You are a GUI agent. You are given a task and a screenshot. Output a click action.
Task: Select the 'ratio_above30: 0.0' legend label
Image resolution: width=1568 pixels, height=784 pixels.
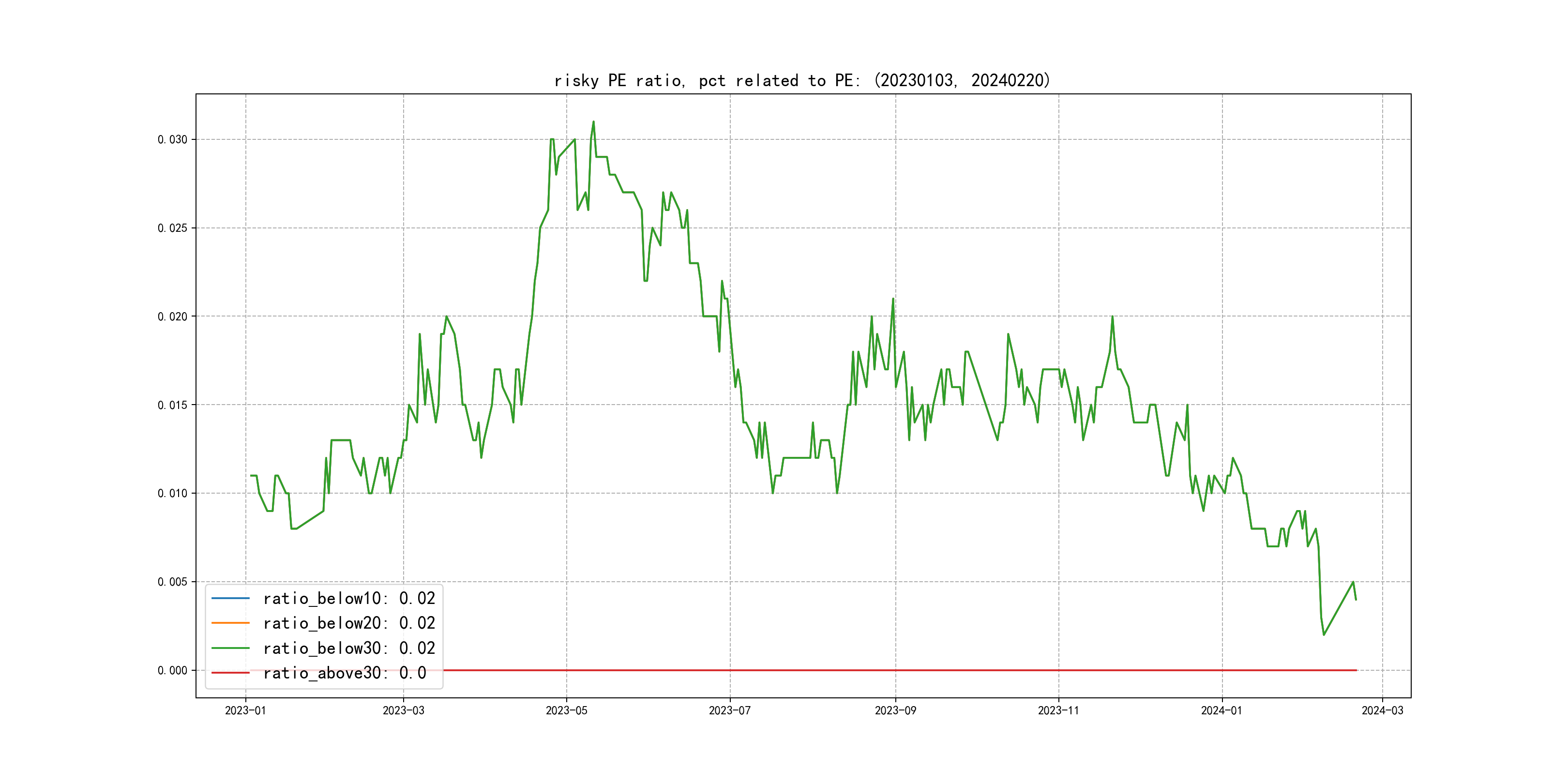345,673
